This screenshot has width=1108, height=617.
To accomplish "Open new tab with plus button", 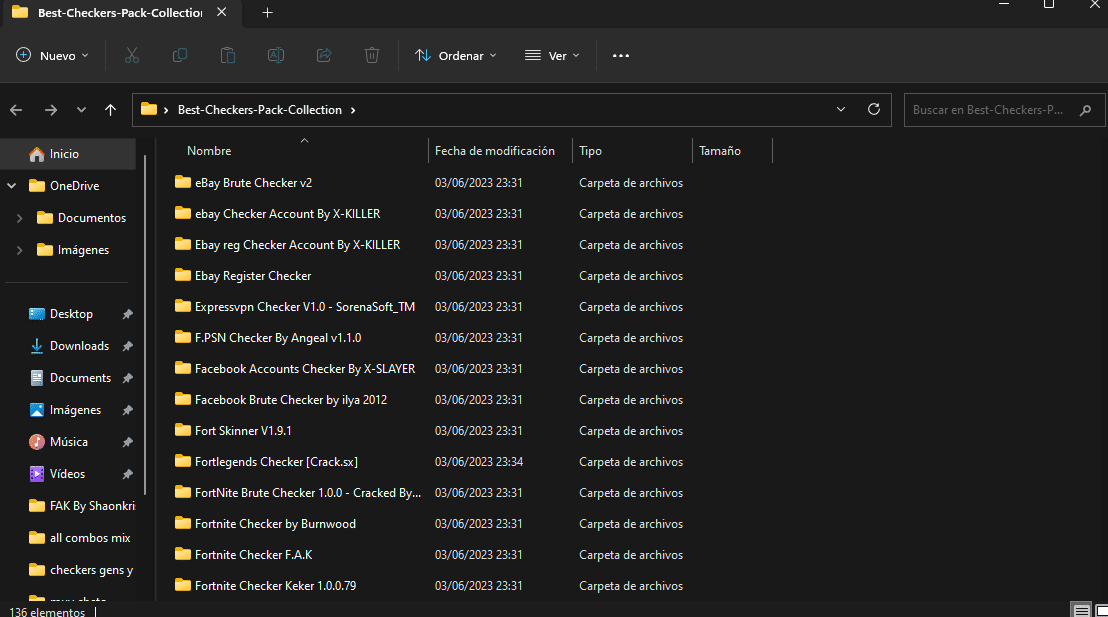I will tap(267, 13).
